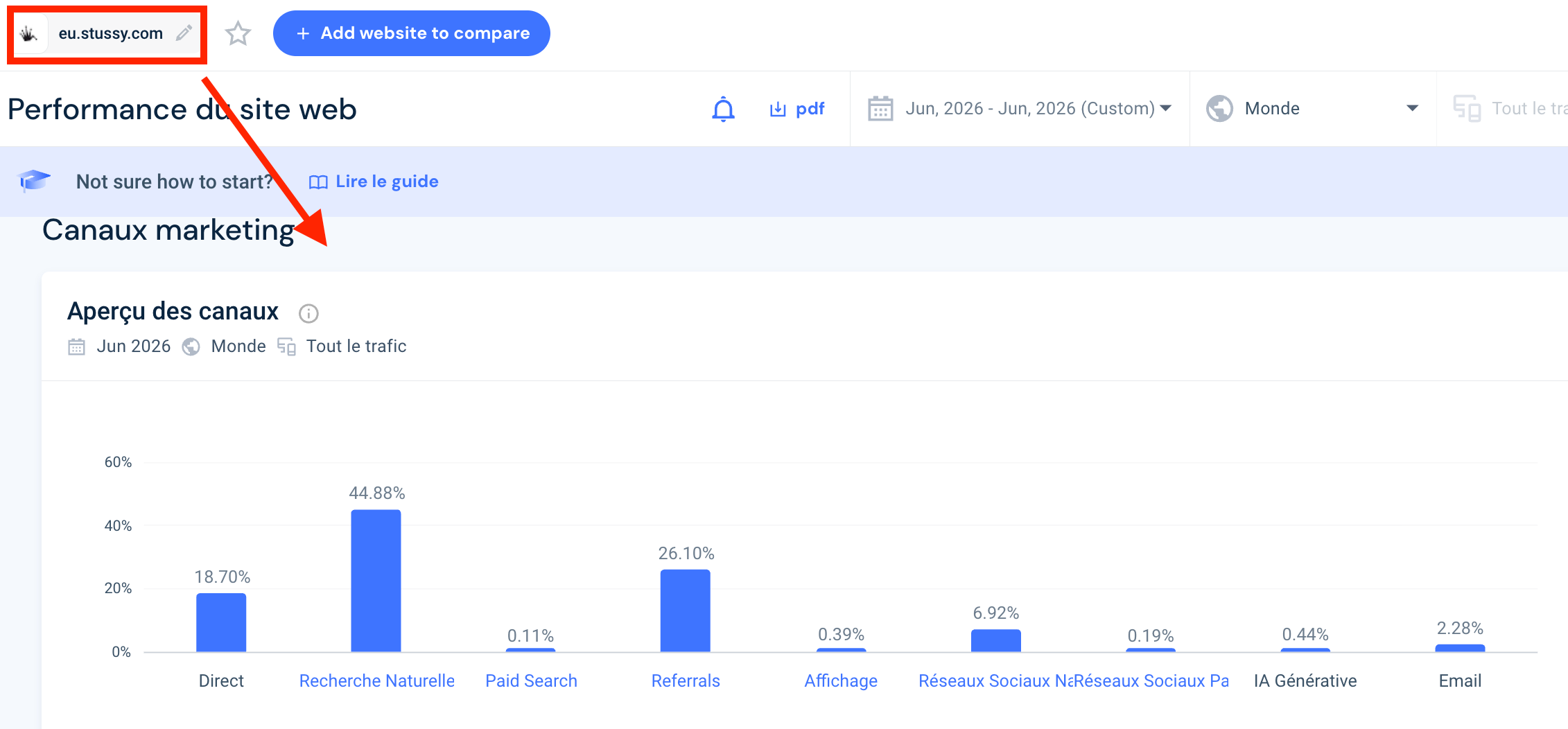Click the graduation cap icon in banner
This screenshot has width=1568, height=729.
(34, 181)
